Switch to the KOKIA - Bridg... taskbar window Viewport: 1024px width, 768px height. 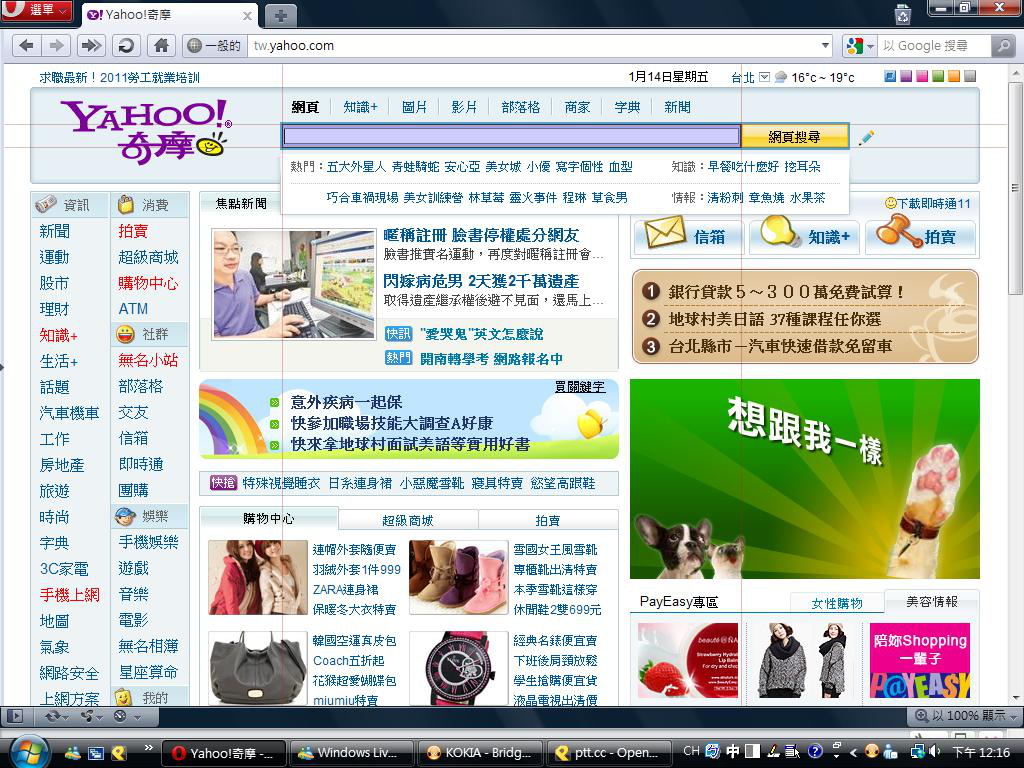[x=480, y=753]
